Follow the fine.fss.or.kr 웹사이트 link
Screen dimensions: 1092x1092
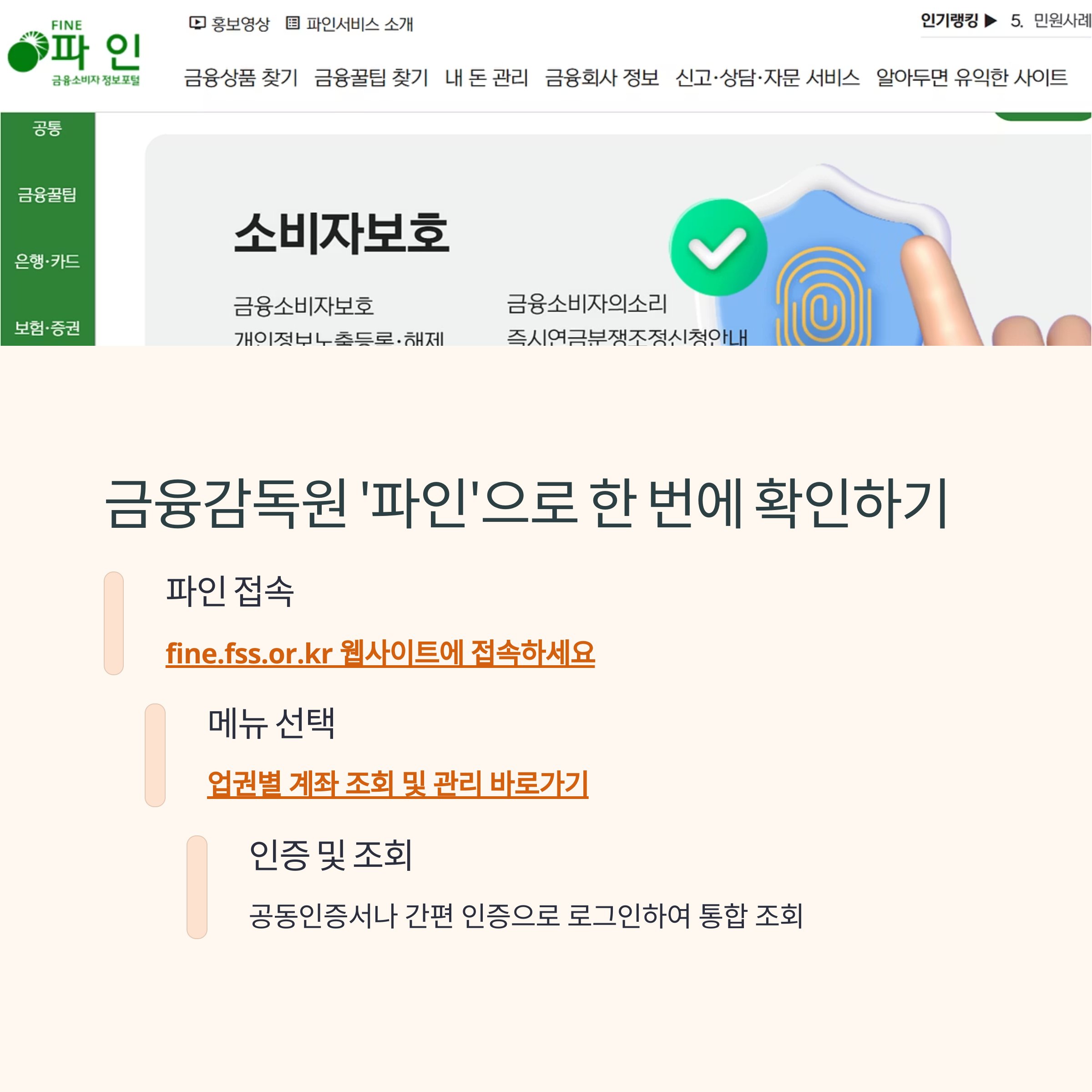click(380, 653)
